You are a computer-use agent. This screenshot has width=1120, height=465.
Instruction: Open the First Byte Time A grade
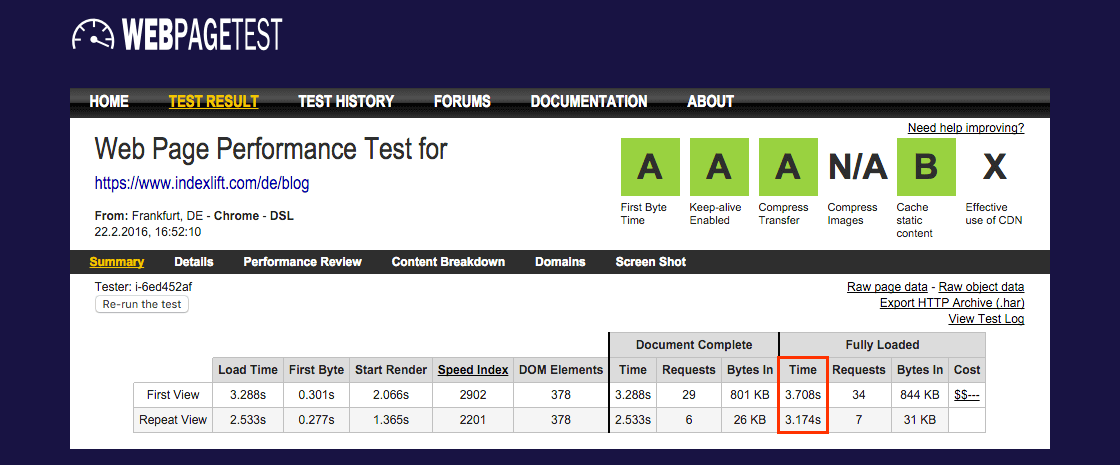coord(649,167)
